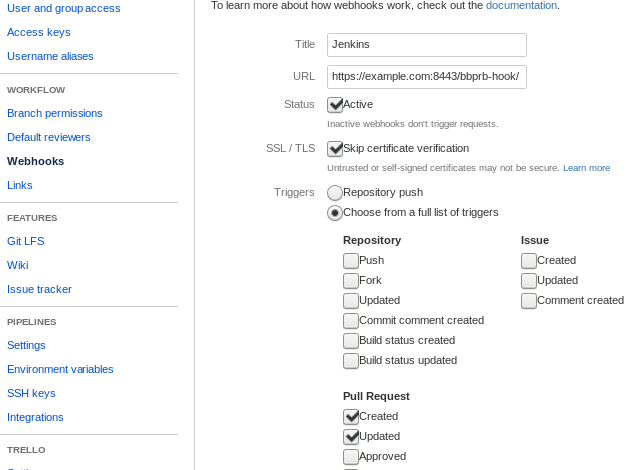This screenshot has width=635, height=470.
Task: Open the documentation link
Action: (x=521, y=5)
